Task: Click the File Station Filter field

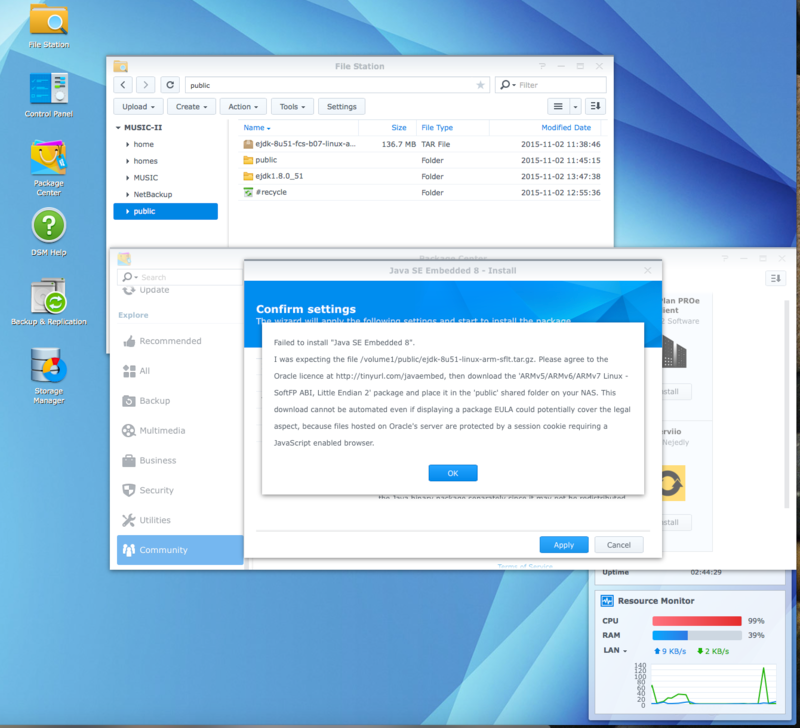Action: click(x=551, y=85)
